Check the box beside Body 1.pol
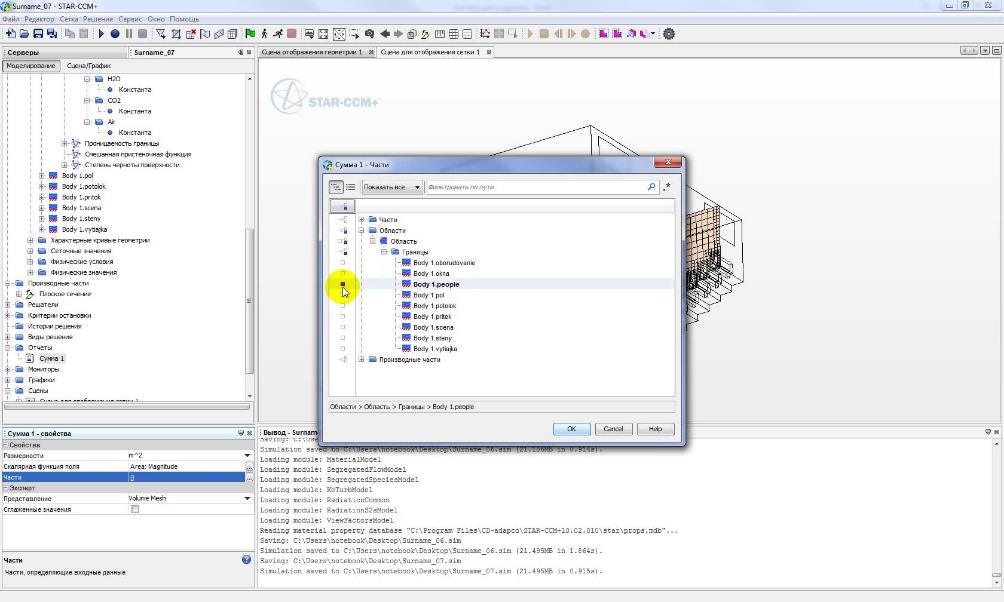 (343, 295)
